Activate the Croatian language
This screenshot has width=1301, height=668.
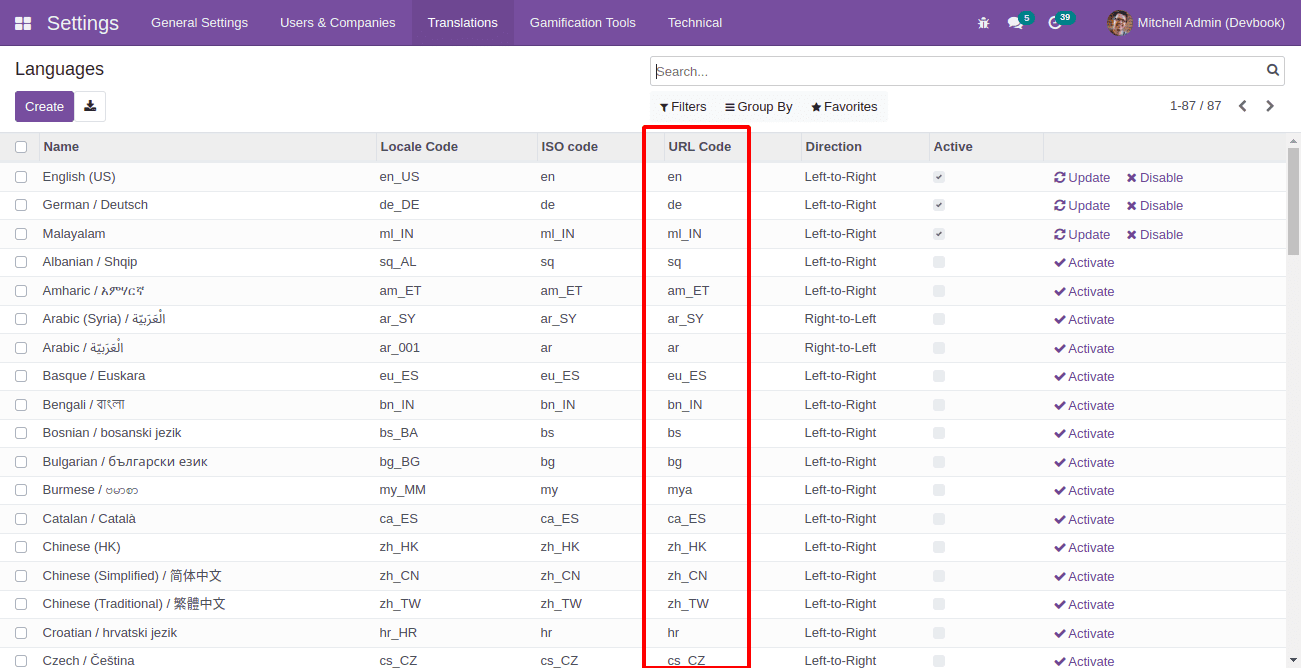click(x=1084, y=633)
